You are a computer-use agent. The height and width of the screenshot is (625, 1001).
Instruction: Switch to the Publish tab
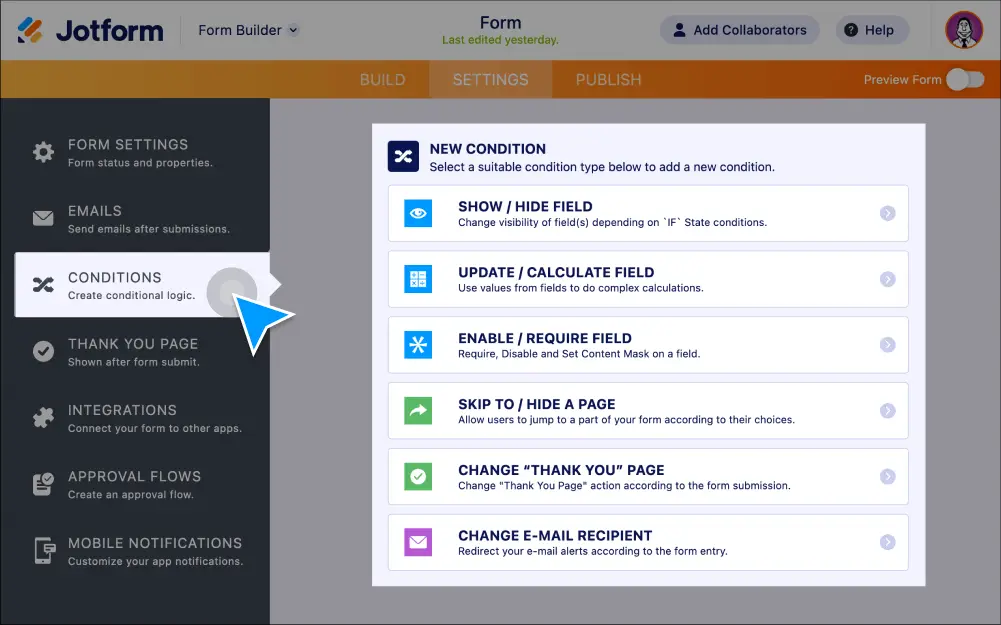click(x=608, y=80)
